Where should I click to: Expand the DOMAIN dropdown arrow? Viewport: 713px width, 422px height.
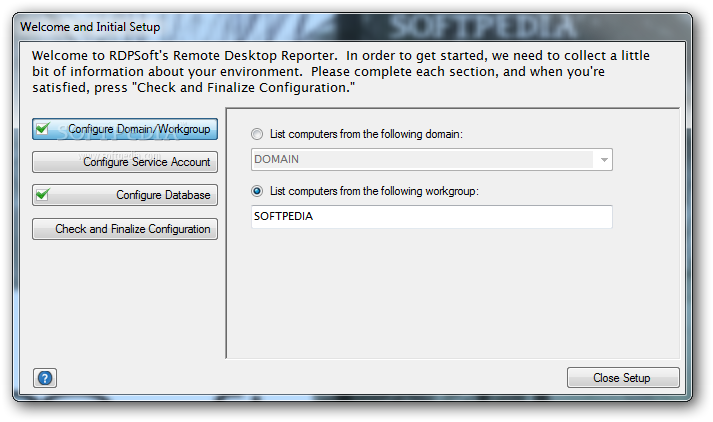tap(604, 160)
